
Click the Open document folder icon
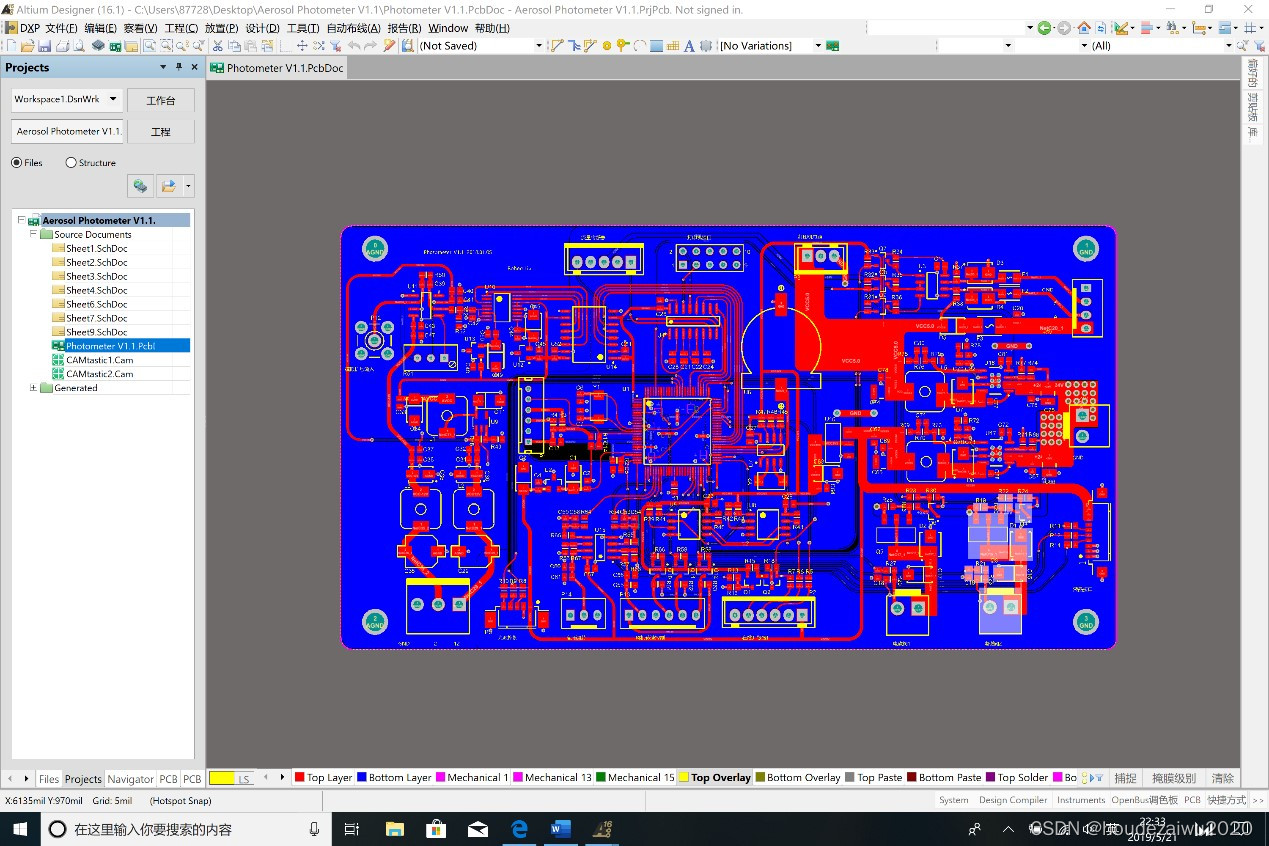tap(27, 46)
